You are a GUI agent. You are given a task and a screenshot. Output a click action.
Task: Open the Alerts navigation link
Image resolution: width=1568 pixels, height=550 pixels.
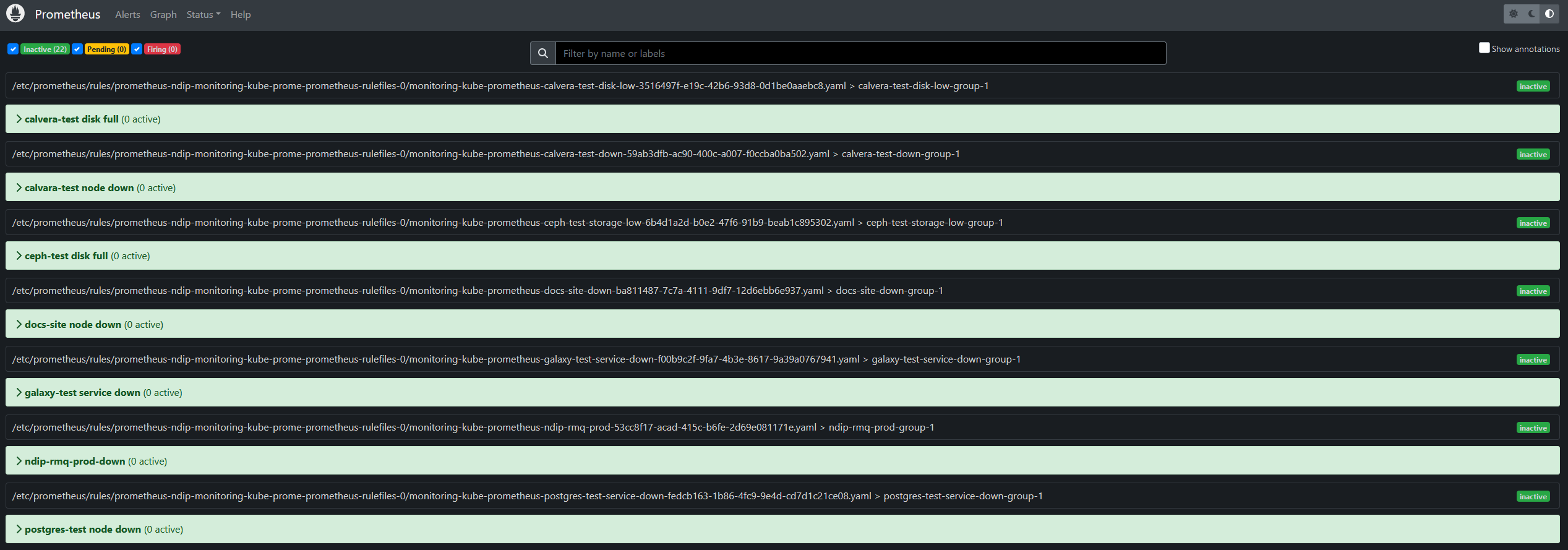coord(127,15)
